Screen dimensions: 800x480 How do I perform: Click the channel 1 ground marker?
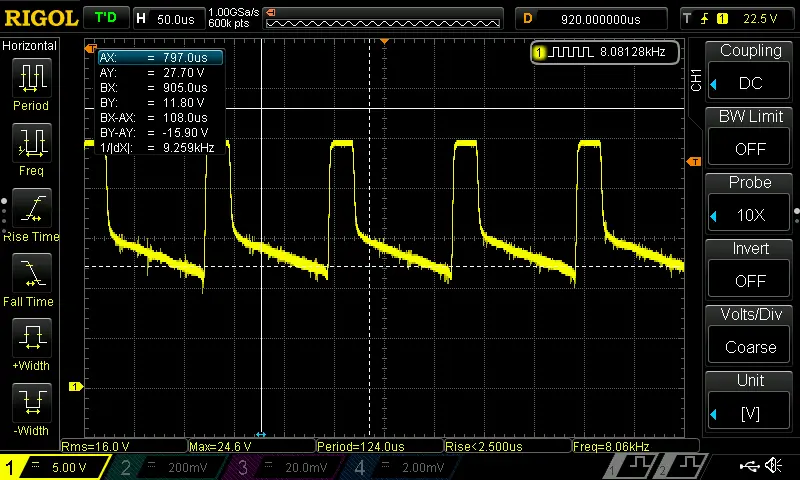click(76, 387)
